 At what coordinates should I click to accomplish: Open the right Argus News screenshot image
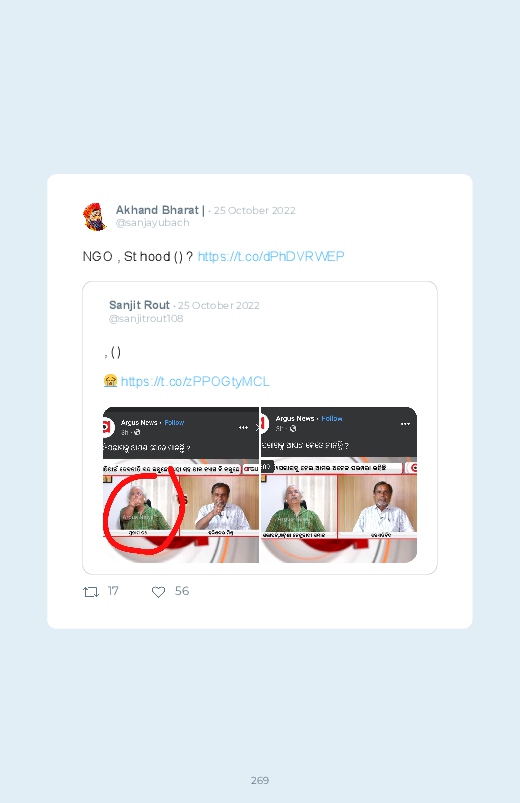tap(339, 485)
